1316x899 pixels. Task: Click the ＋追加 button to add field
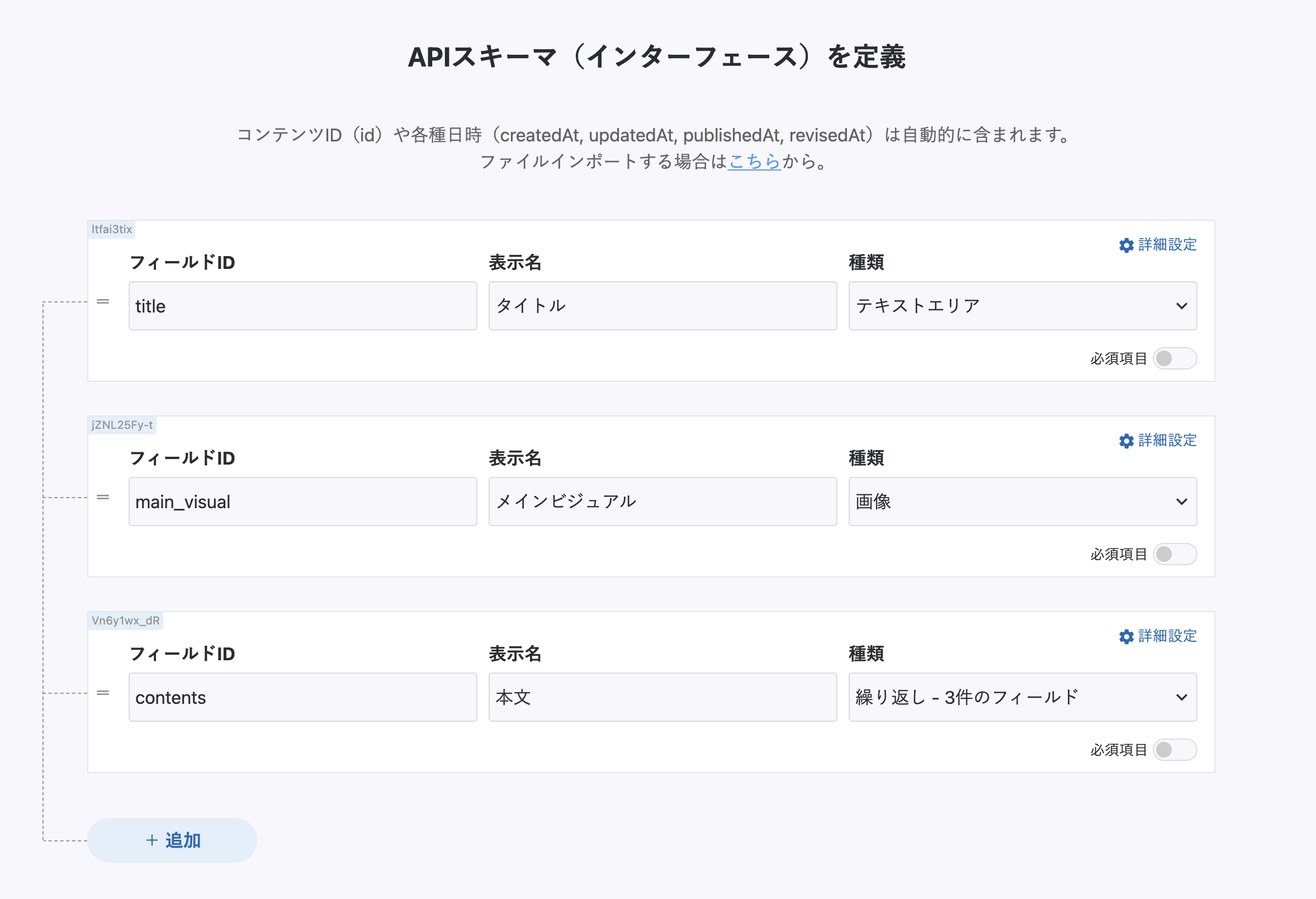(172, 840)
